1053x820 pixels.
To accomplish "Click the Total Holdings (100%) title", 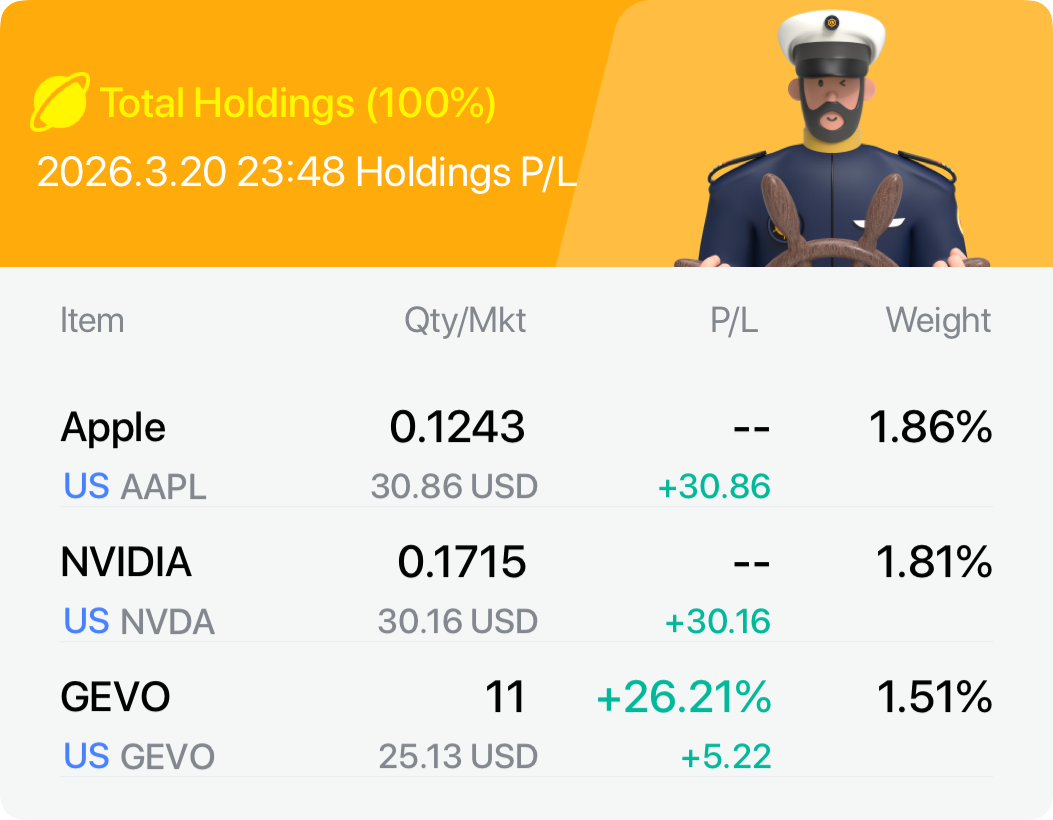I will (298, 103).
